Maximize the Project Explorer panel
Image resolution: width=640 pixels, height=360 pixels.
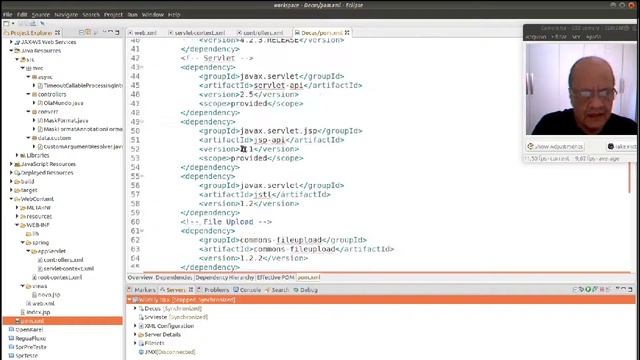click(117, 32)
